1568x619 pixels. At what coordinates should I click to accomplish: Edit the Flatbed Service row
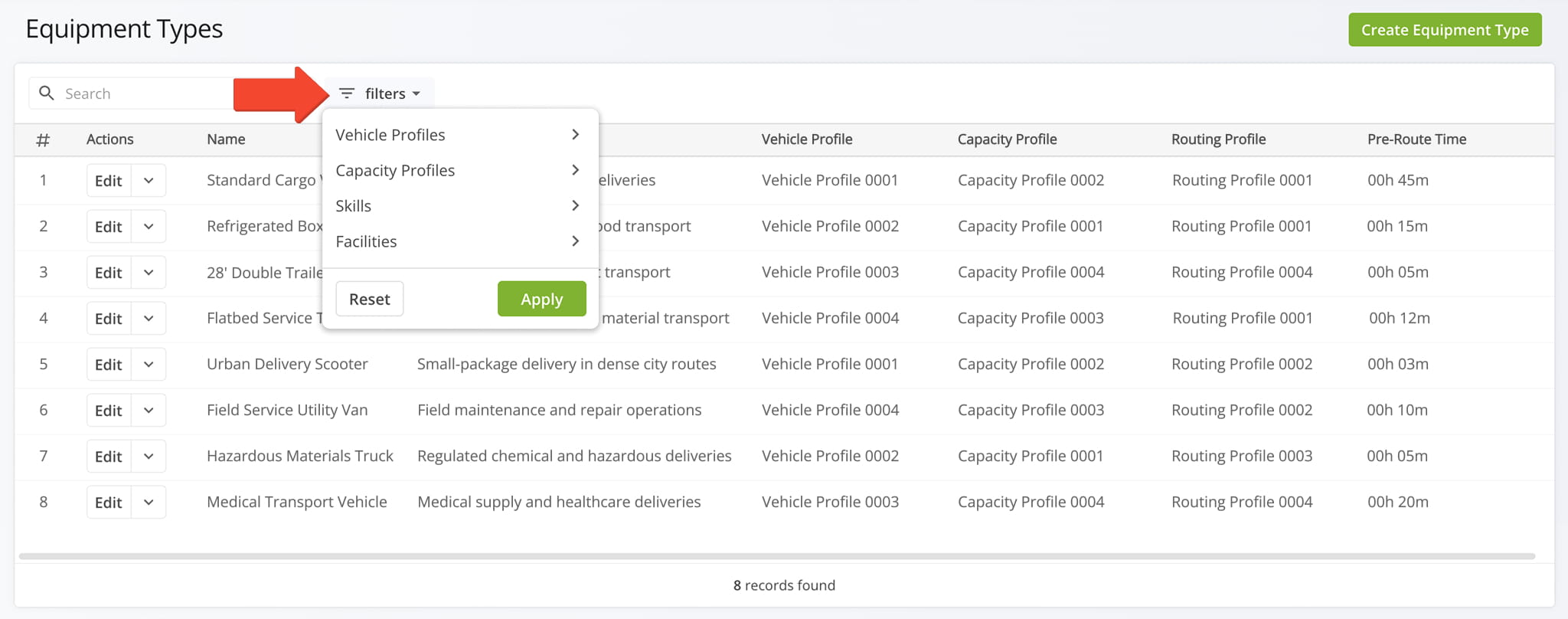(x=109, y=319)
